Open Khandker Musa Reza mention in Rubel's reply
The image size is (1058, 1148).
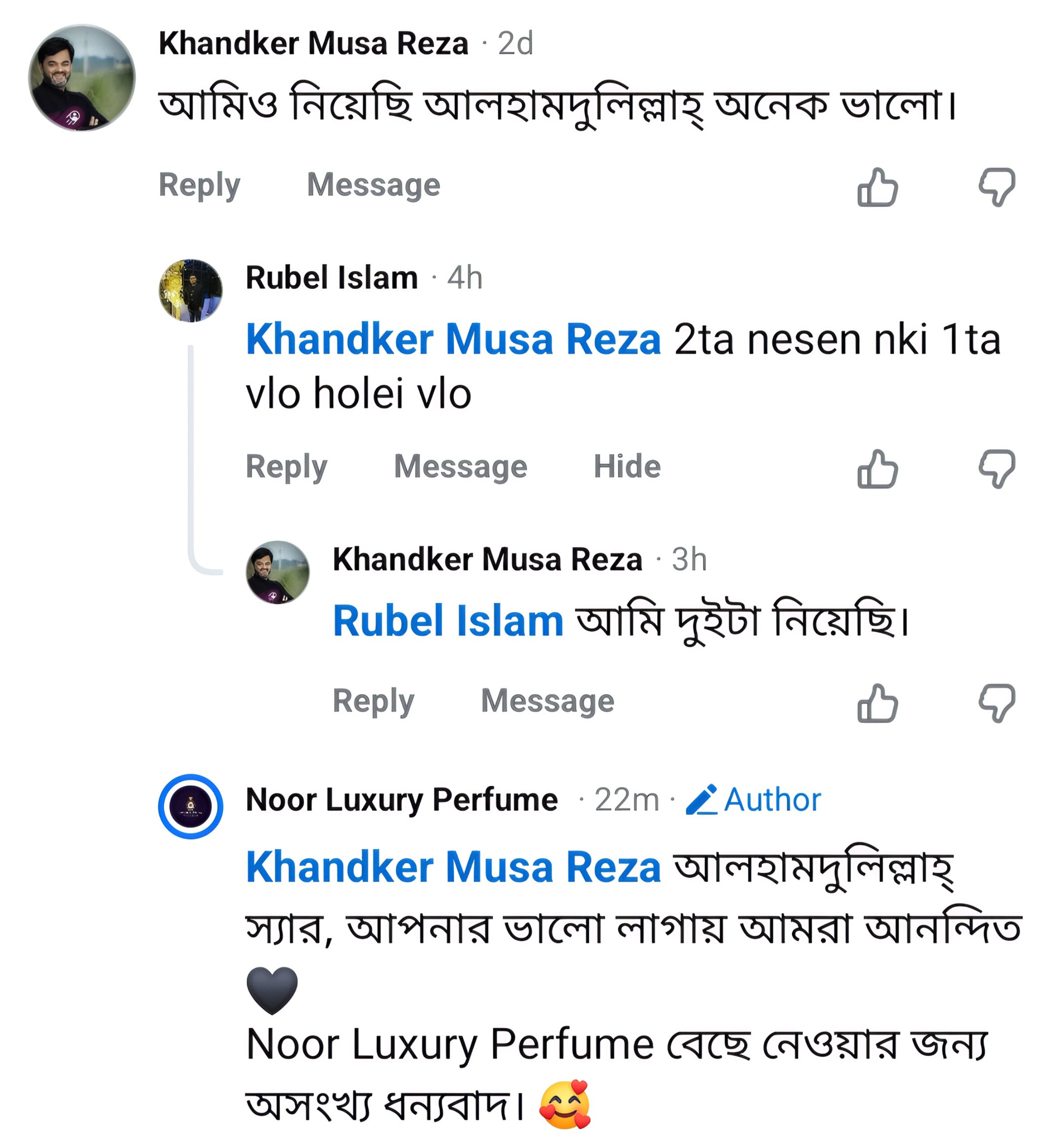[x=453, y=339]
